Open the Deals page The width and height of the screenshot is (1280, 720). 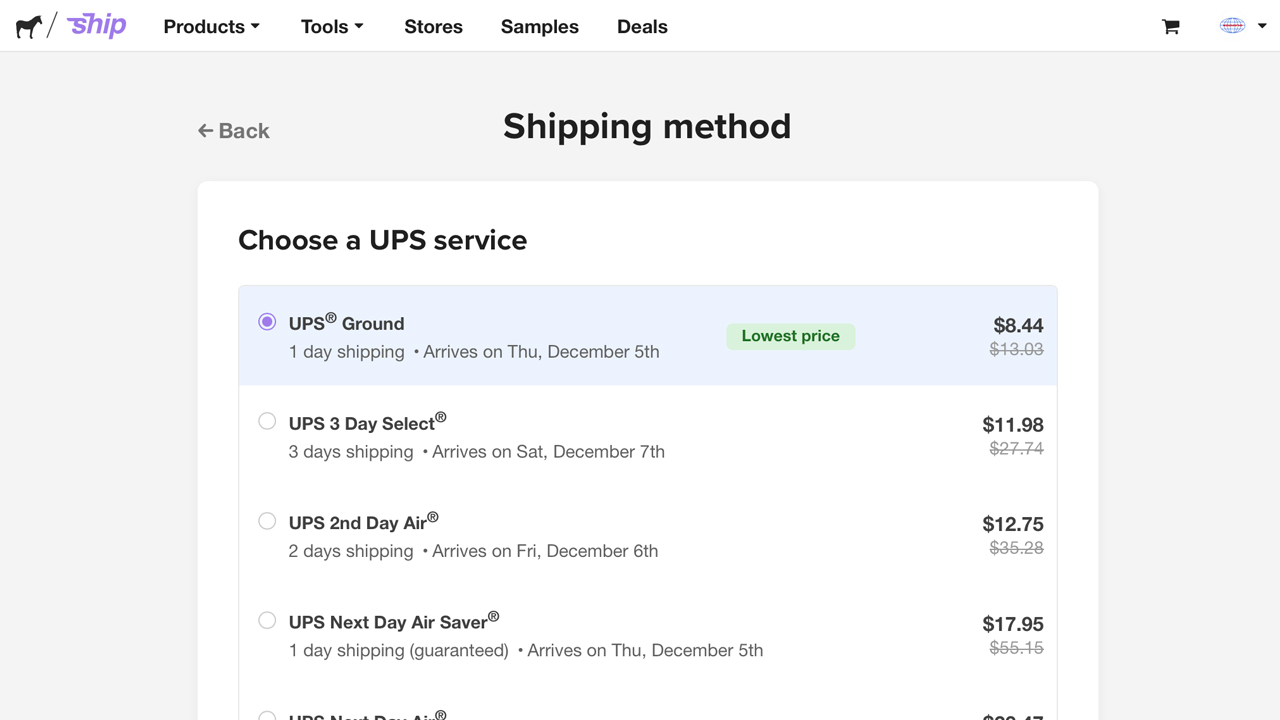pyautogui.click(x=642, y=27)
